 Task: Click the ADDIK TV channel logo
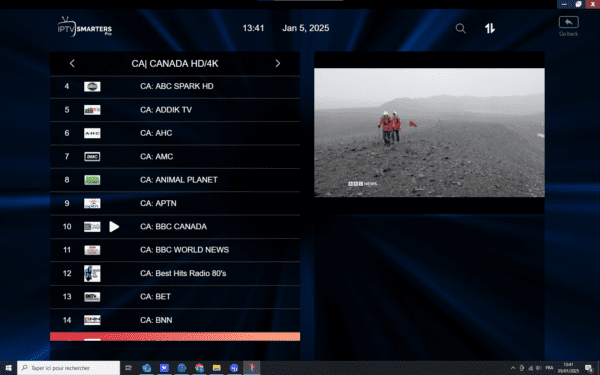coord(92,110)
